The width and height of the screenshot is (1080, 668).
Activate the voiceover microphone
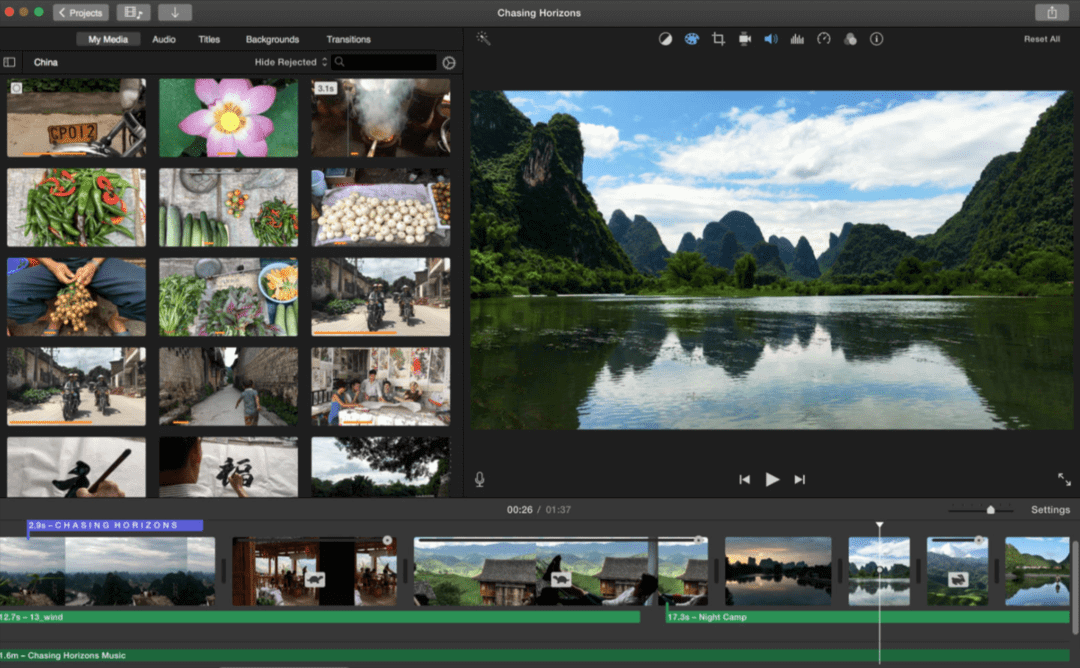click(478, 479)
